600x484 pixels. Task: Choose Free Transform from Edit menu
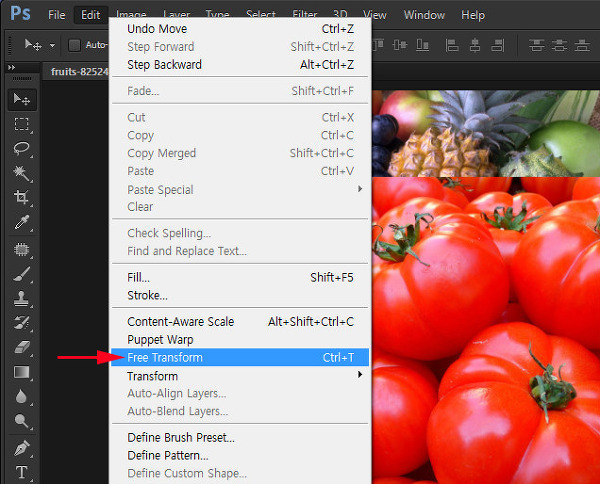(x=240, y=357)
